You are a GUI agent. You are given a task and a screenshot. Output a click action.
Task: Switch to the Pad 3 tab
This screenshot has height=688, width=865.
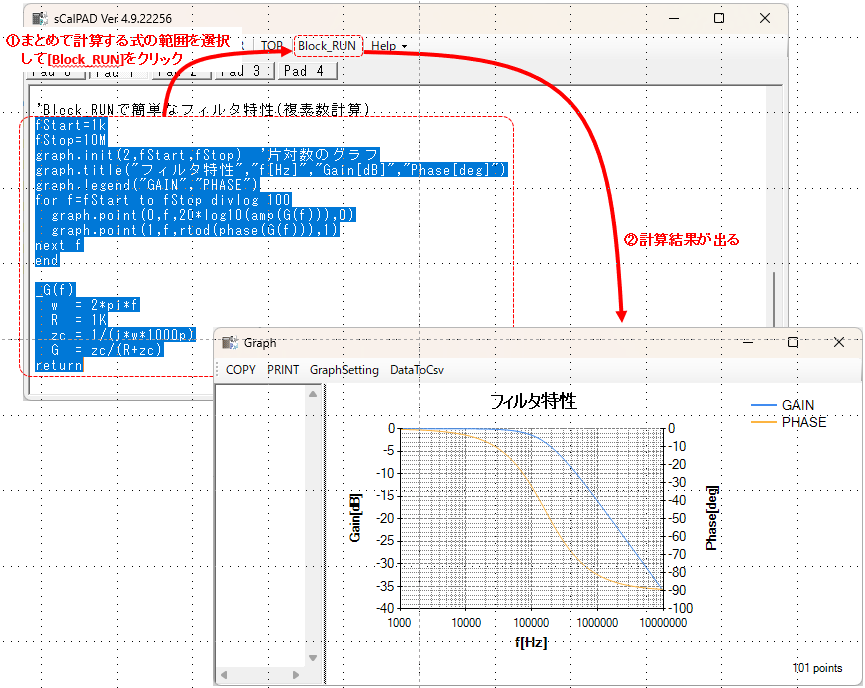243,71
